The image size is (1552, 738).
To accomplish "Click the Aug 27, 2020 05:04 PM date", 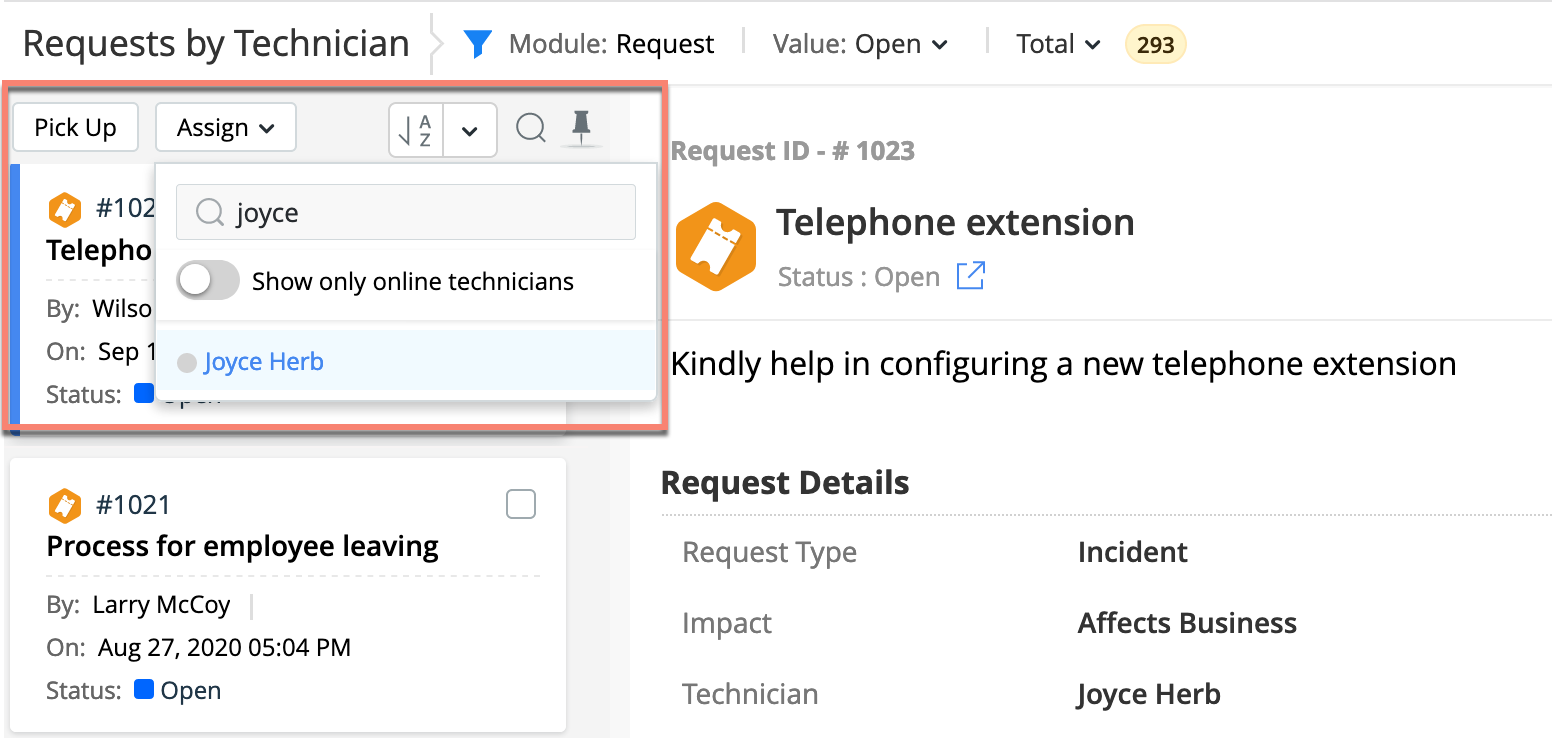I will 224,648.
